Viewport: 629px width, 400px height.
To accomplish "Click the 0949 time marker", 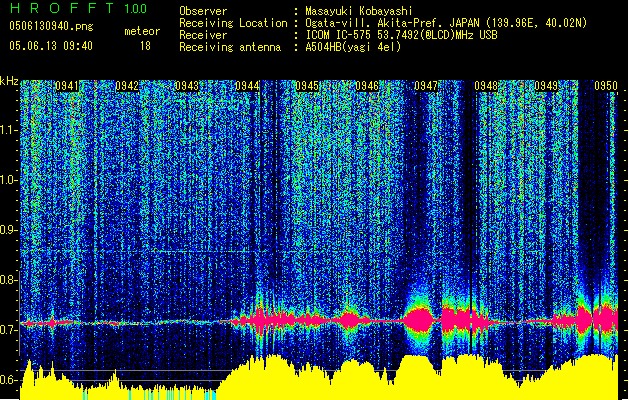I will [546, 86].
